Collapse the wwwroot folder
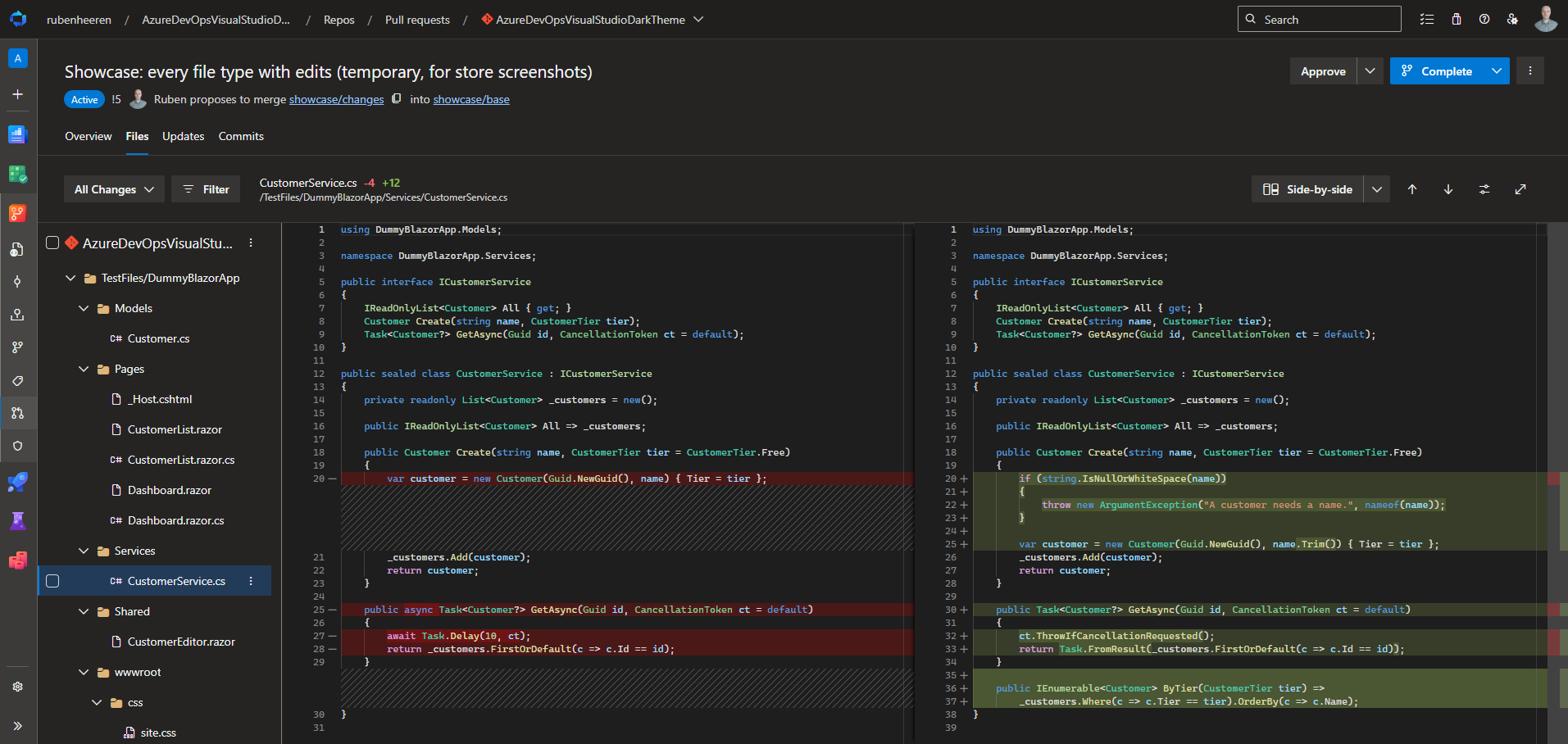The height and width of the screenshot is (744, 1568). pyautogui.click(x=84, y=673)
